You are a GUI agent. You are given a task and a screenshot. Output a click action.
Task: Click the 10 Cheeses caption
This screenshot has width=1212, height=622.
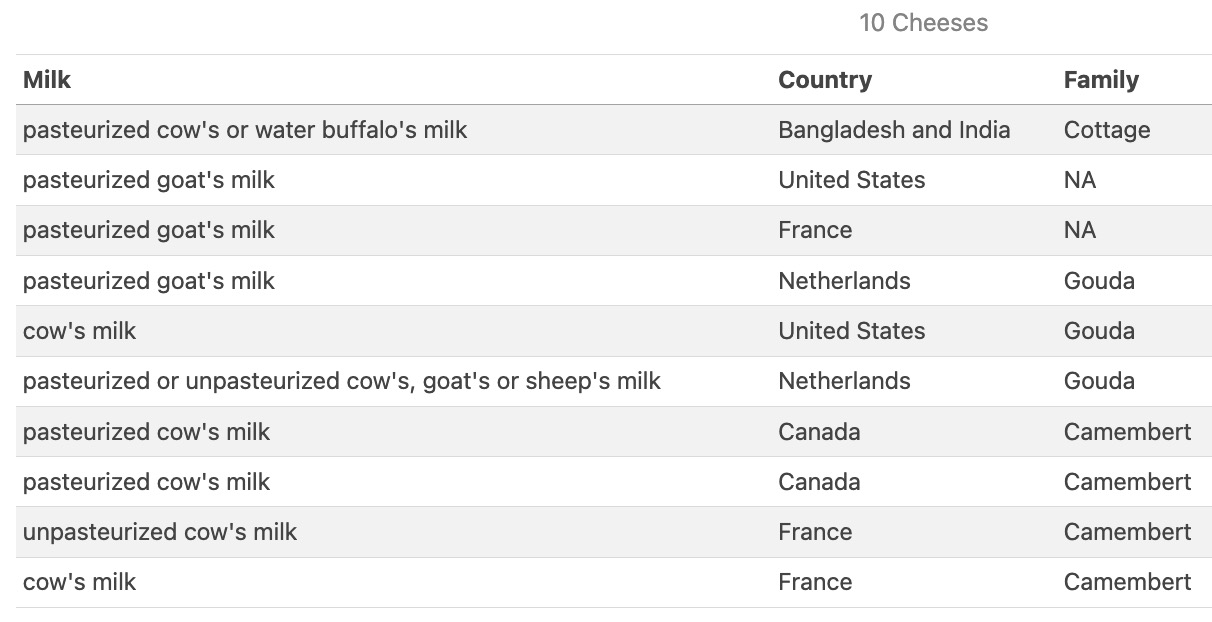923,23
